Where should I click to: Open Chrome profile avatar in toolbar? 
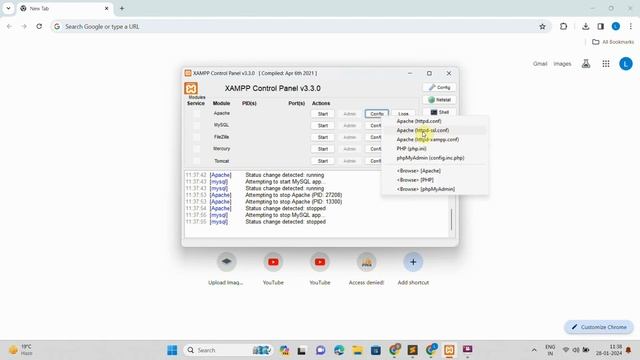coord(616,27)
